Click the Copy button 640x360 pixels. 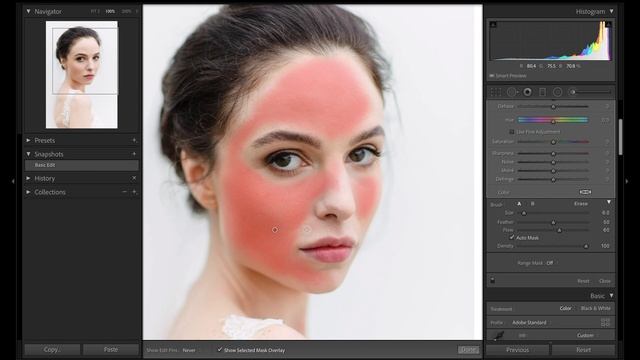[x=52, y=350]
